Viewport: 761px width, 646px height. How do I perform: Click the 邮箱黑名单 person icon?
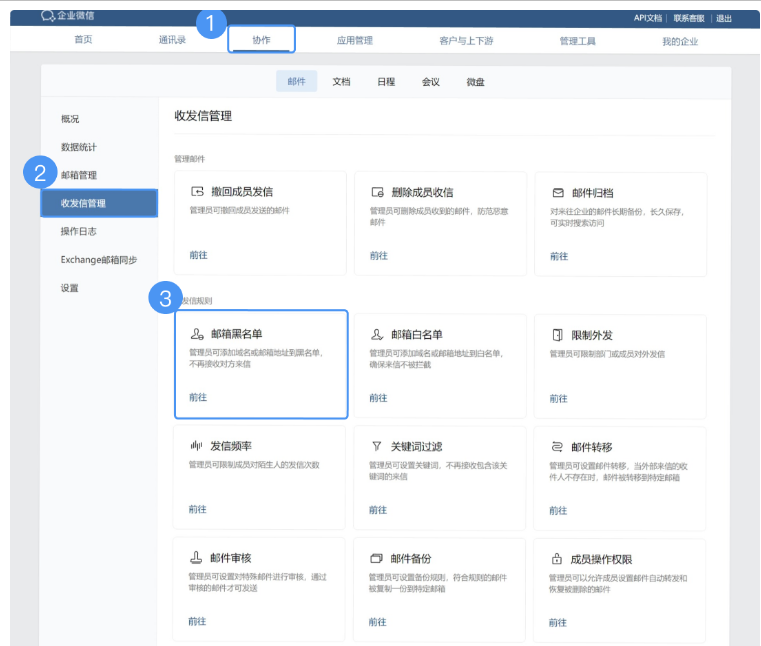tap(196, 334)
